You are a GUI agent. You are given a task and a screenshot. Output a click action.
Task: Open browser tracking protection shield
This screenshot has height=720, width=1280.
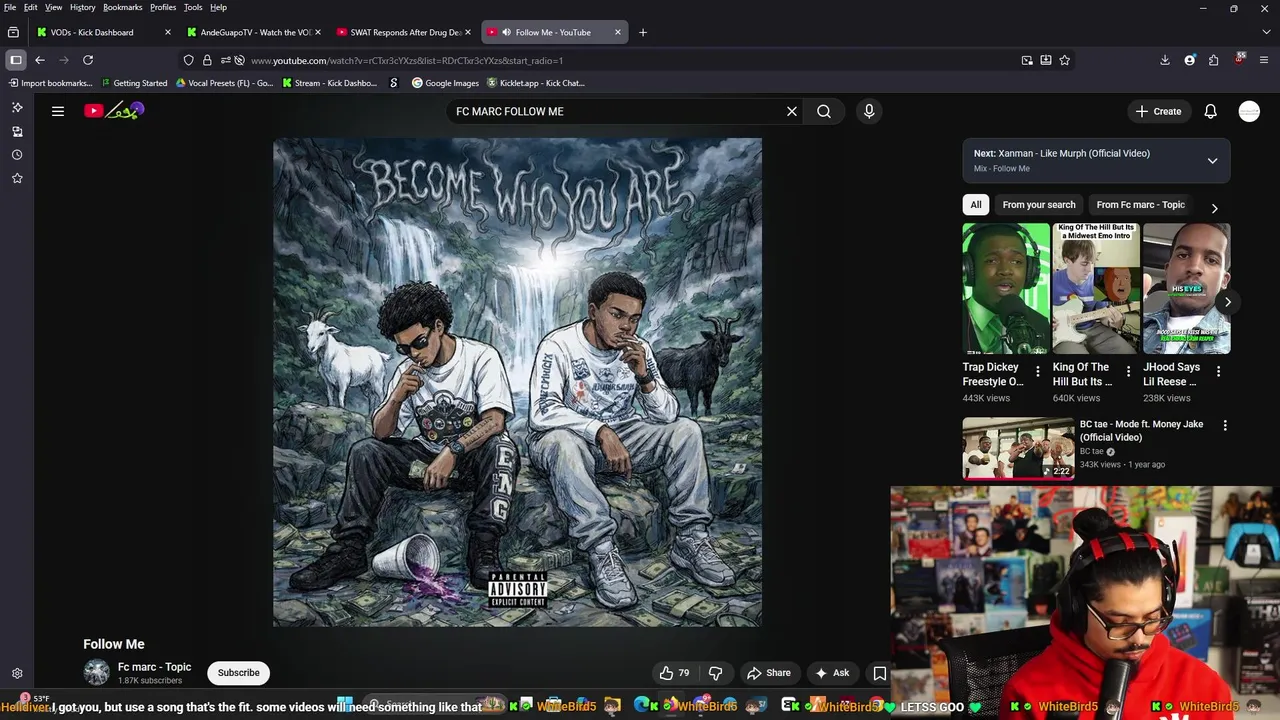[189, 60]
